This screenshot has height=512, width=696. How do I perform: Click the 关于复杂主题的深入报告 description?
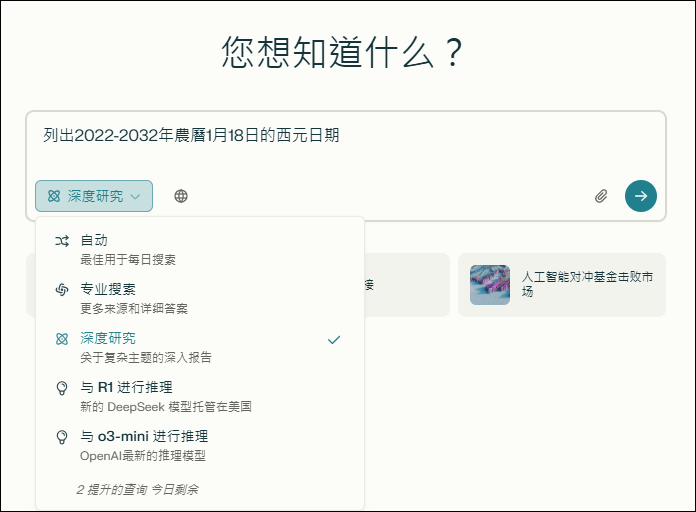[146, 357]
